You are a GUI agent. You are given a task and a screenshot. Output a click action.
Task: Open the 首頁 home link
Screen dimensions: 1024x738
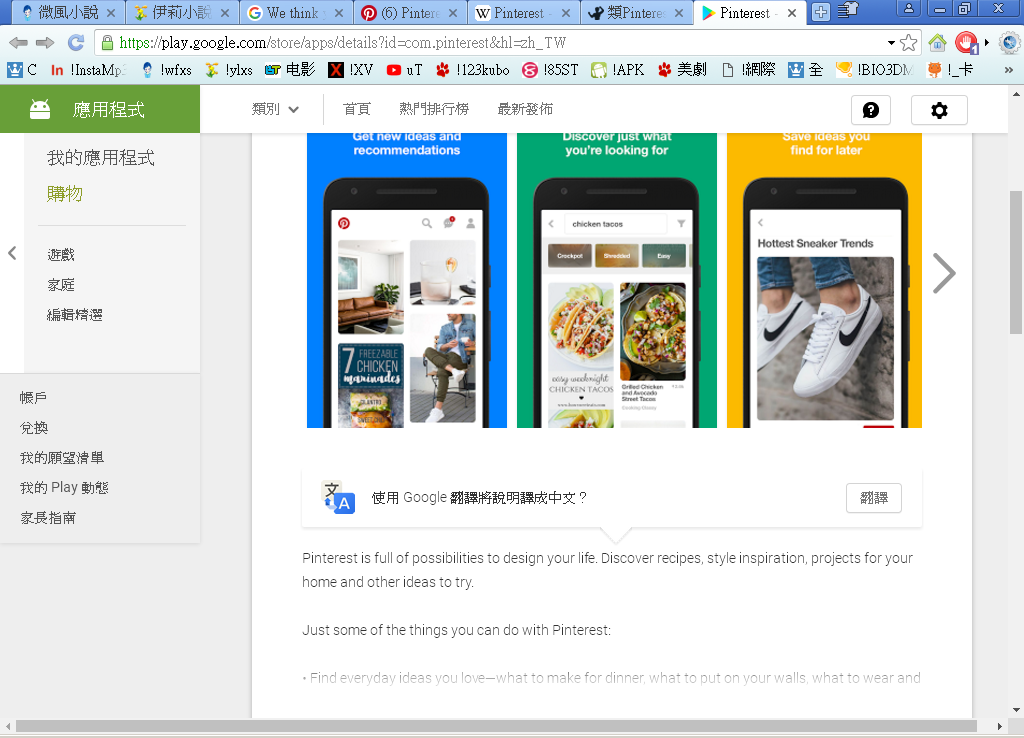pyautogui.click(x=357, y=109)
